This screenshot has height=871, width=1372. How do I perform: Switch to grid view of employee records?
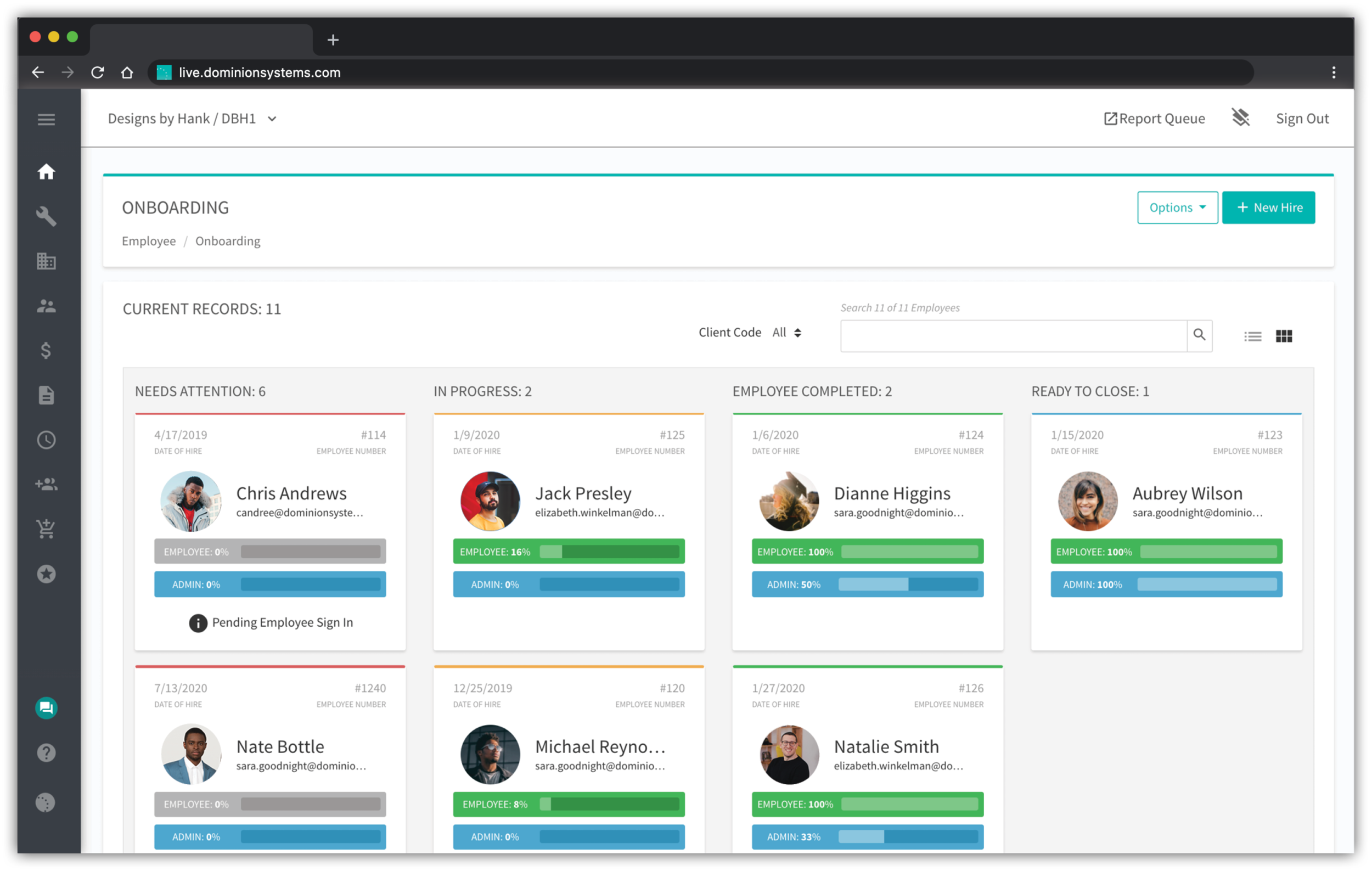click(x=1284, y=336)
